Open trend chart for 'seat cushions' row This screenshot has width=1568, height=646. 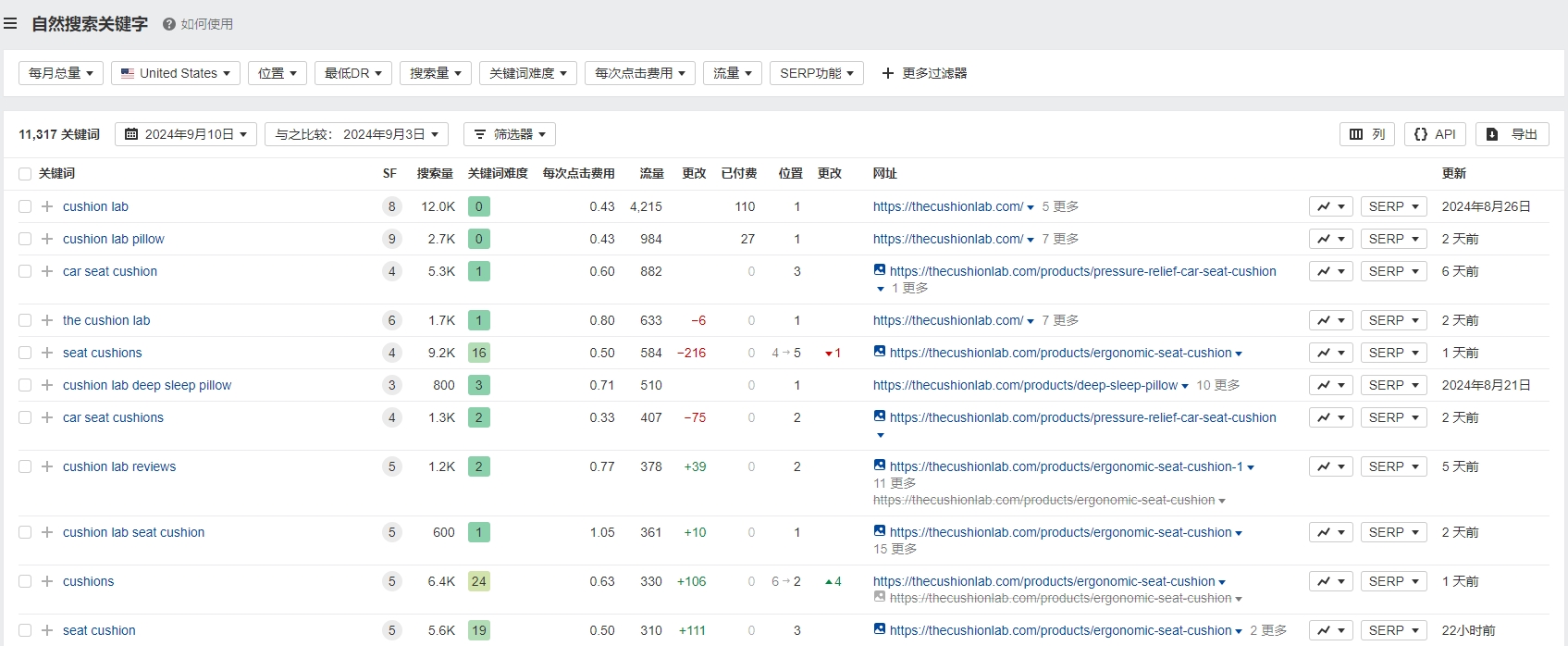pos(1331,353)
